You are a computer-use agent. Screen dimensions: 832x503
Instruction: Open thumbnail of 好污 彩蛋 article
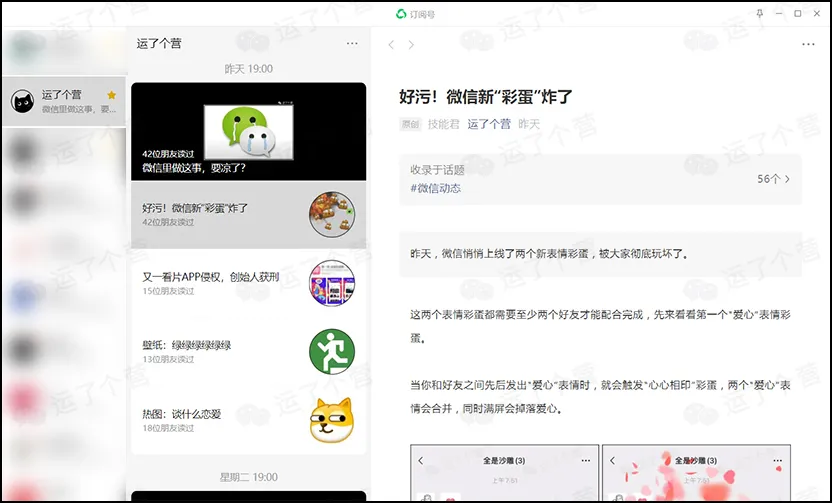click(x=332, y=214)
